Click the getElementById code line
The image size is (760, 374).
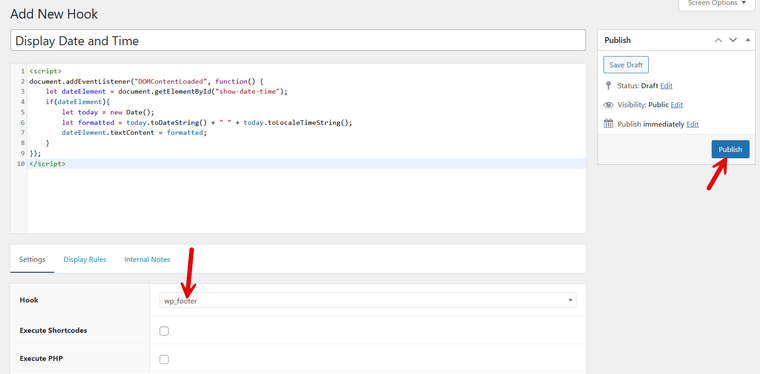pyautogui.click(x=167, y=91)
